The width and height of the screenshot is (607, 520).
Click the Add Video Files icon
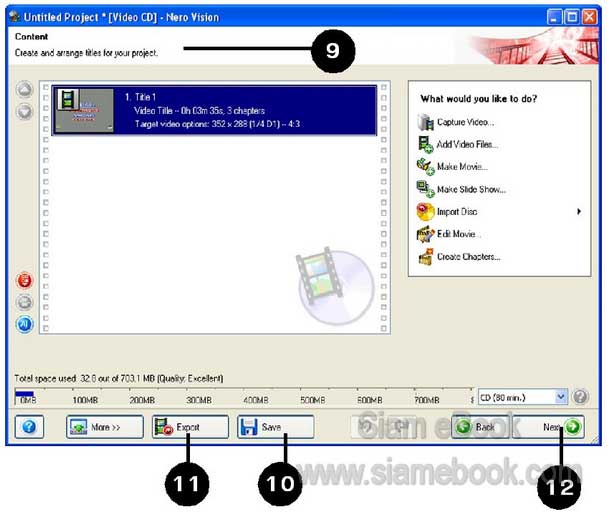[x=425, y=144]
